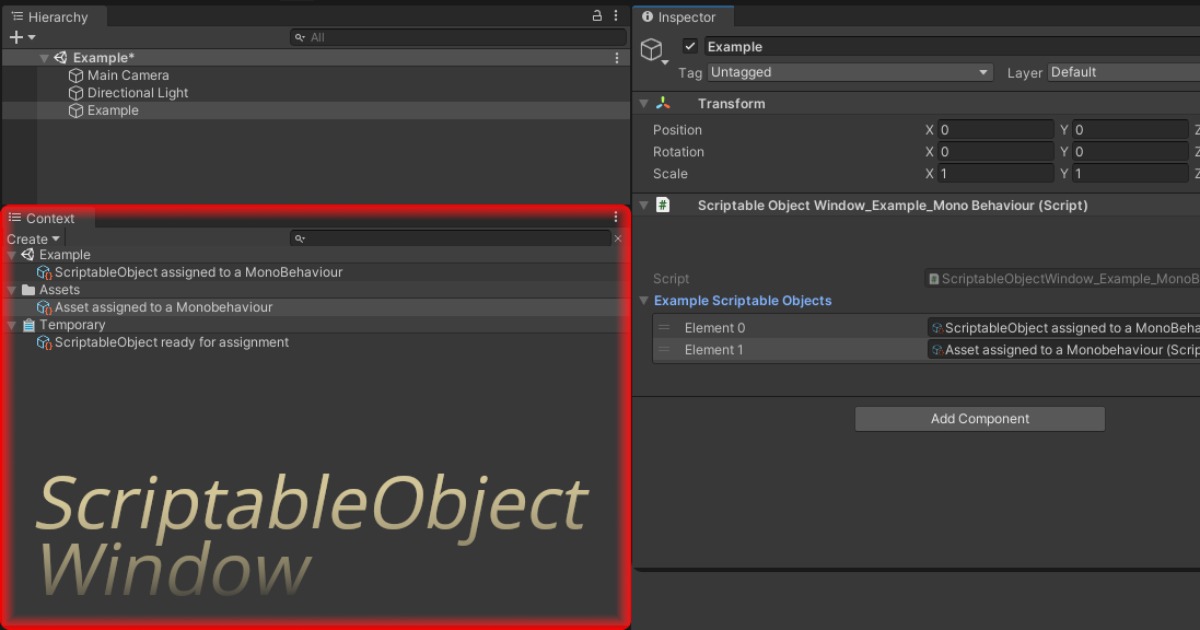
Task: Select Directional Light in the Hierarchy
Action: click(137, 93)
